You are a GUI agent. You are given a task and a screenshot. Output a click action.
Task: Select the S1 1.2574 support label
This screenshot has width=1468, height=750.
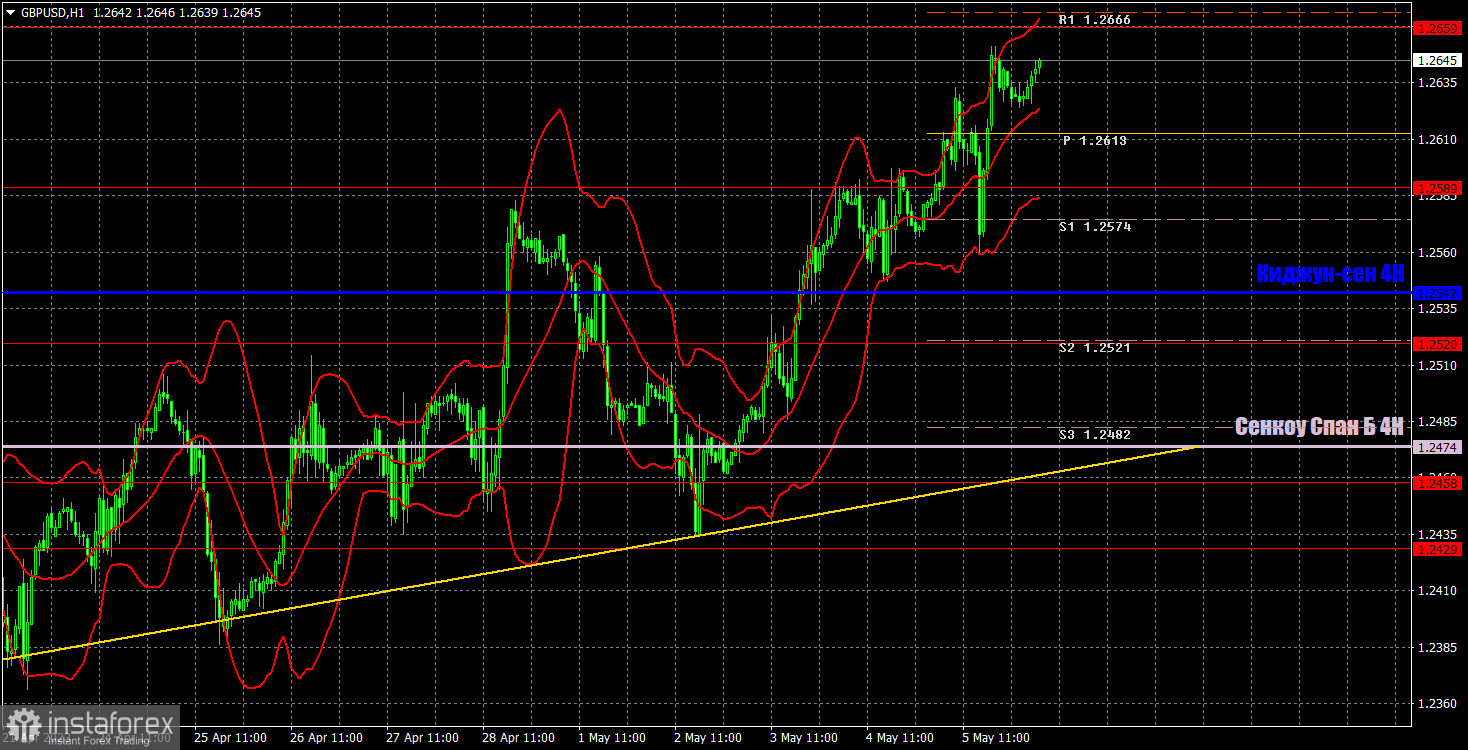pyautogui.click(x=1095, y=227)
